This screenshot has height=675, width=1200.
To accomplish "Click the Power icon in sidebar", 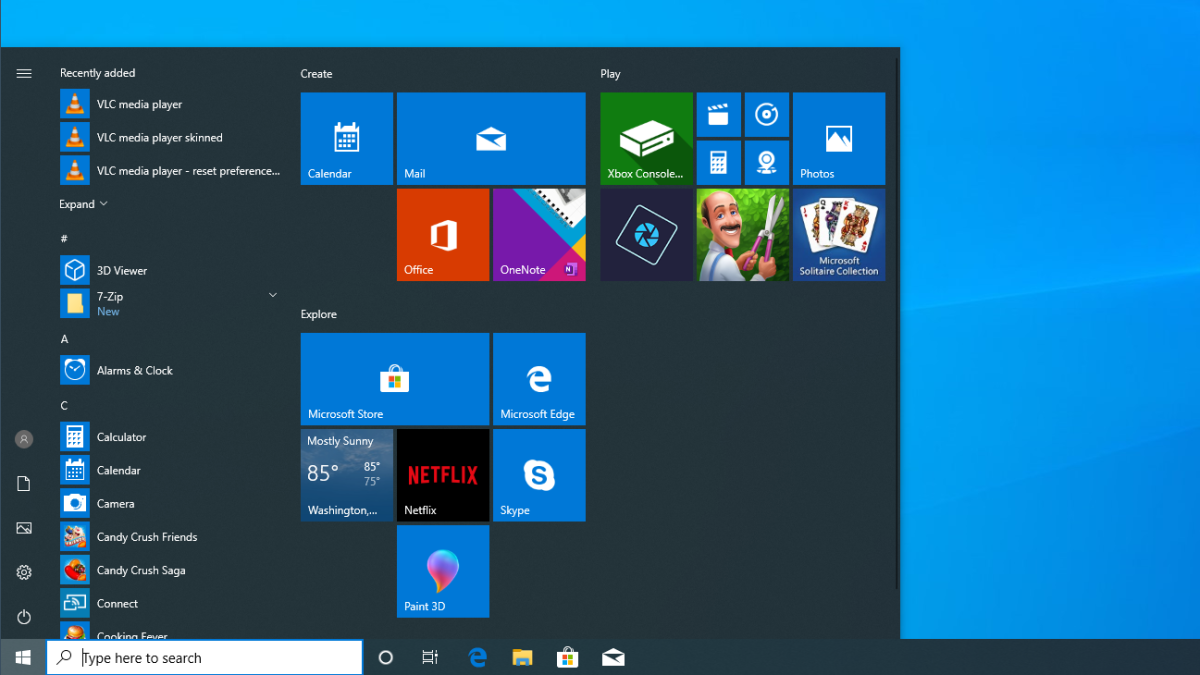I will point(24,617).
